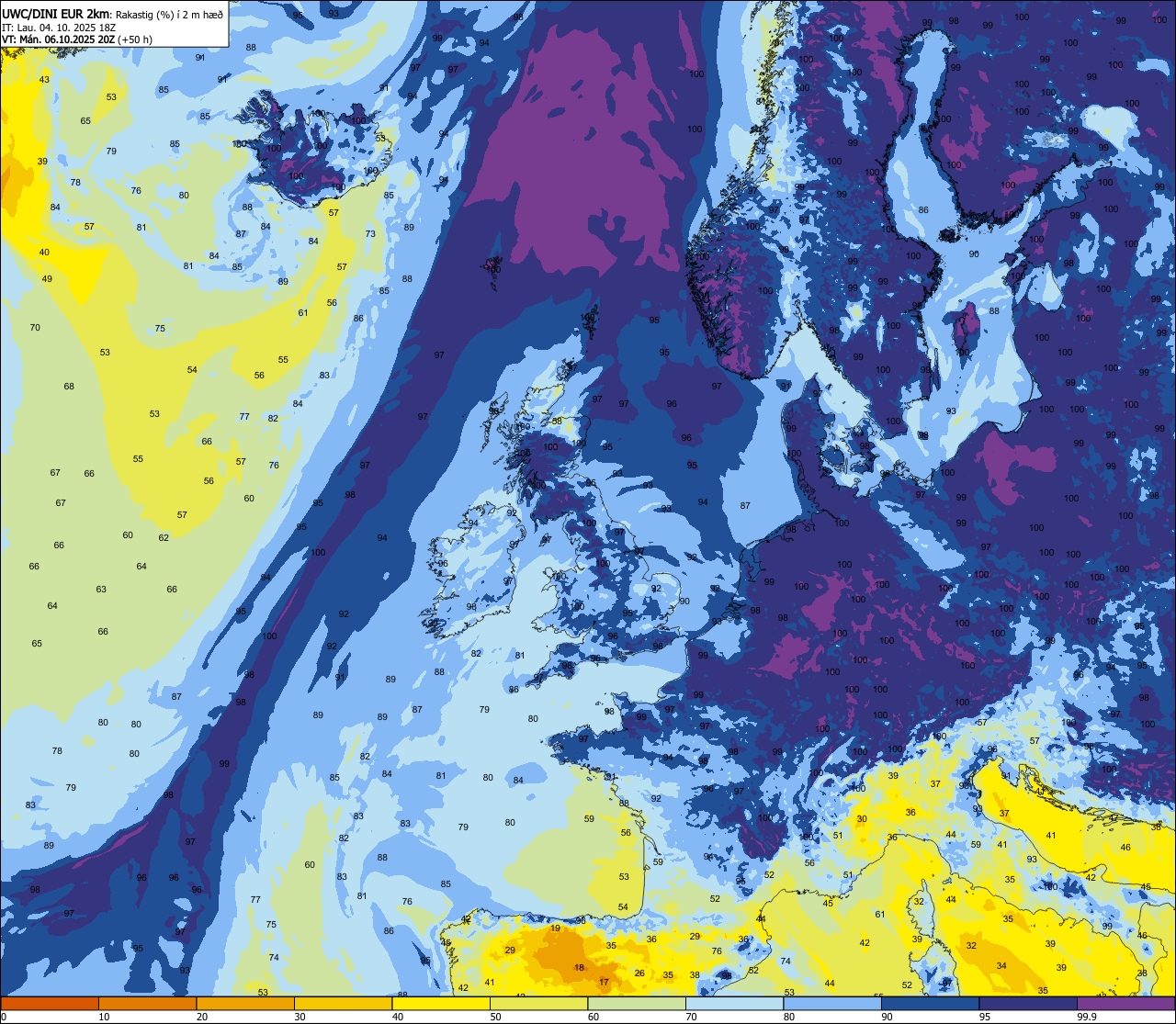Click the 30–40 amber legend color segment
Screen dimensions: 1176x1024
click(x=343, y=1003)
